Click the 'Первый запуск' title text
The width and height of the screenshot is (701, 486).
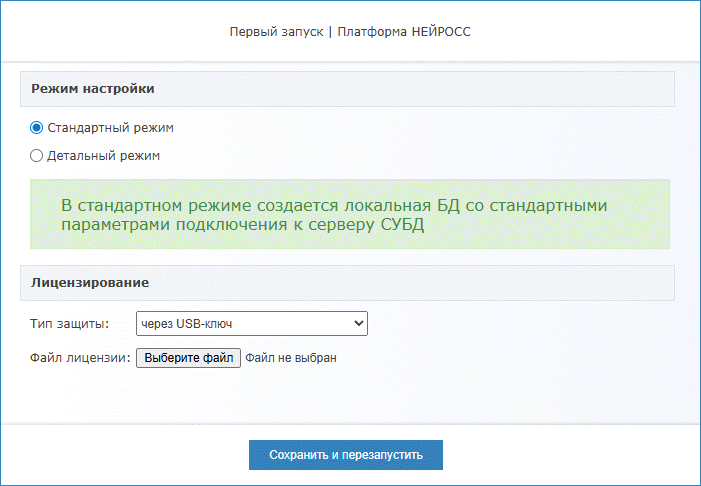coord(276,32)
